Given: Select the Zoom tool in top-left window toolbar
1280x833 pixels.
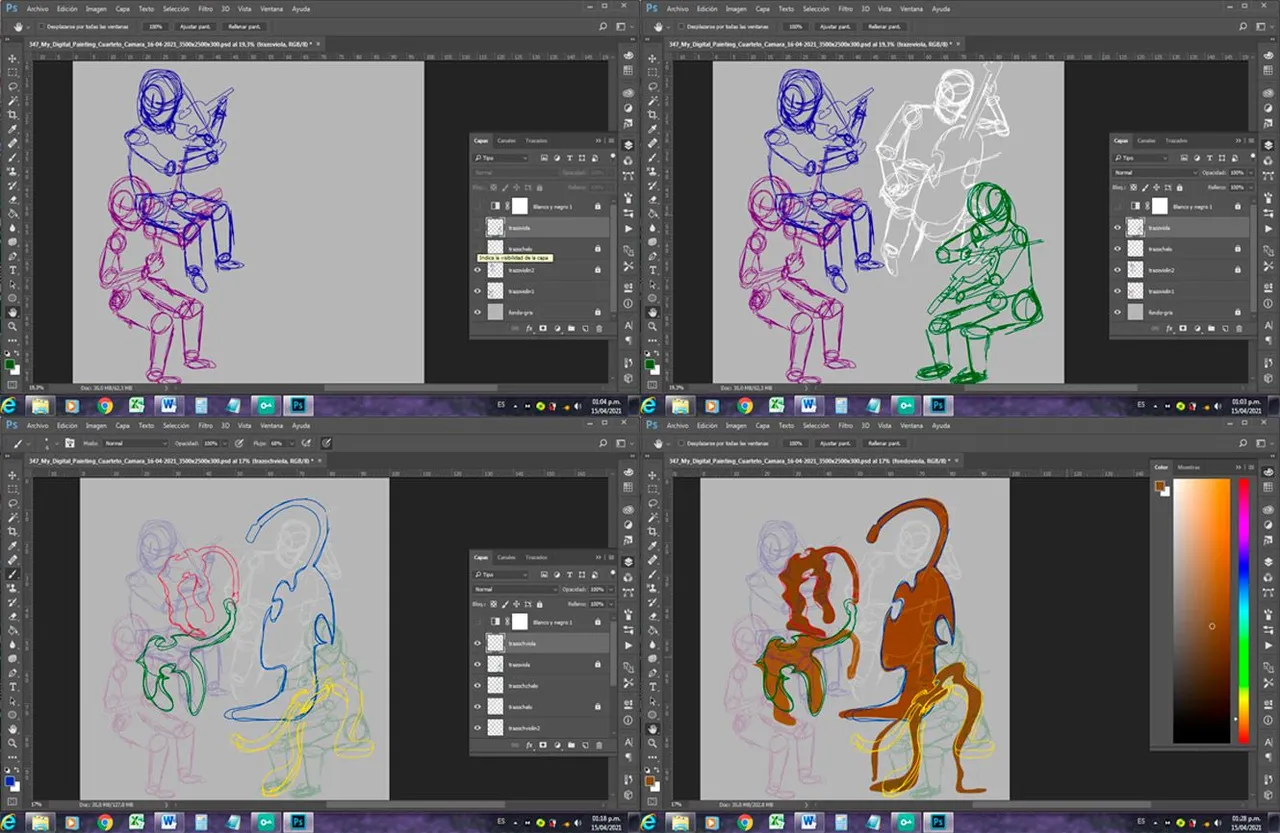Looking at the screenshot, I should coord(12,325).
